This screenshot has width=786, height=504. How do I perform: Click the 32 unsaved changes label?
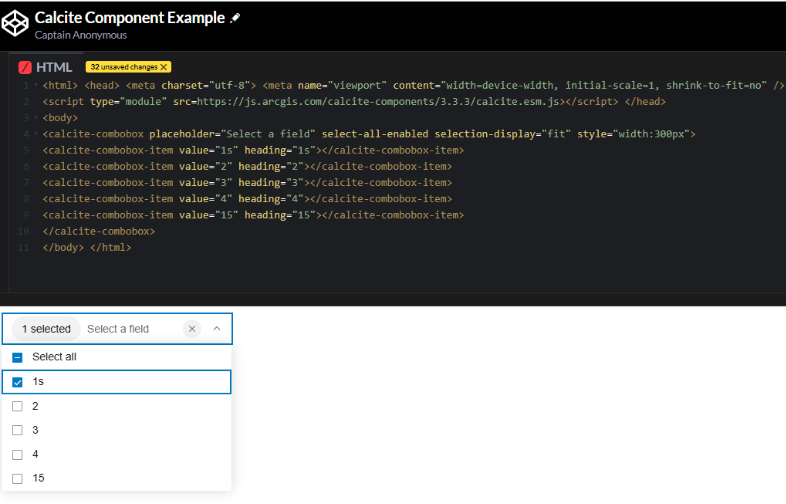coord(124,67)
